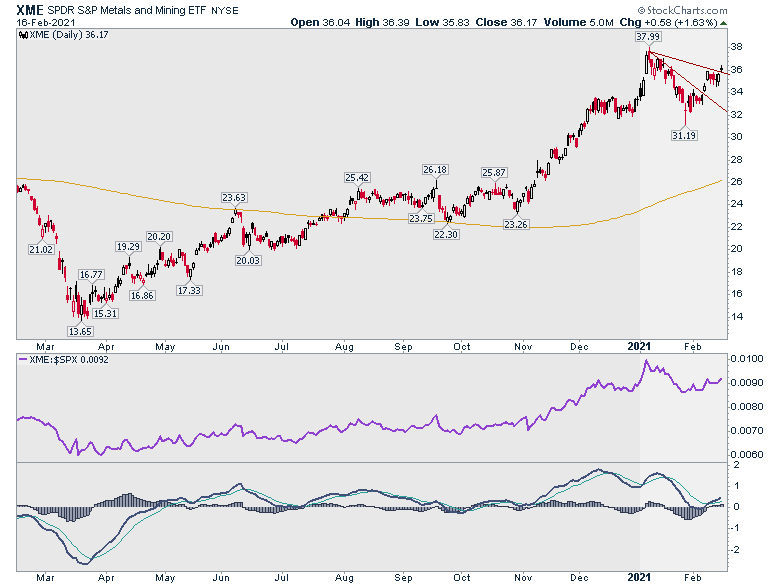
Task: Click the High 36.39 value in header
Action: [383, 22]
